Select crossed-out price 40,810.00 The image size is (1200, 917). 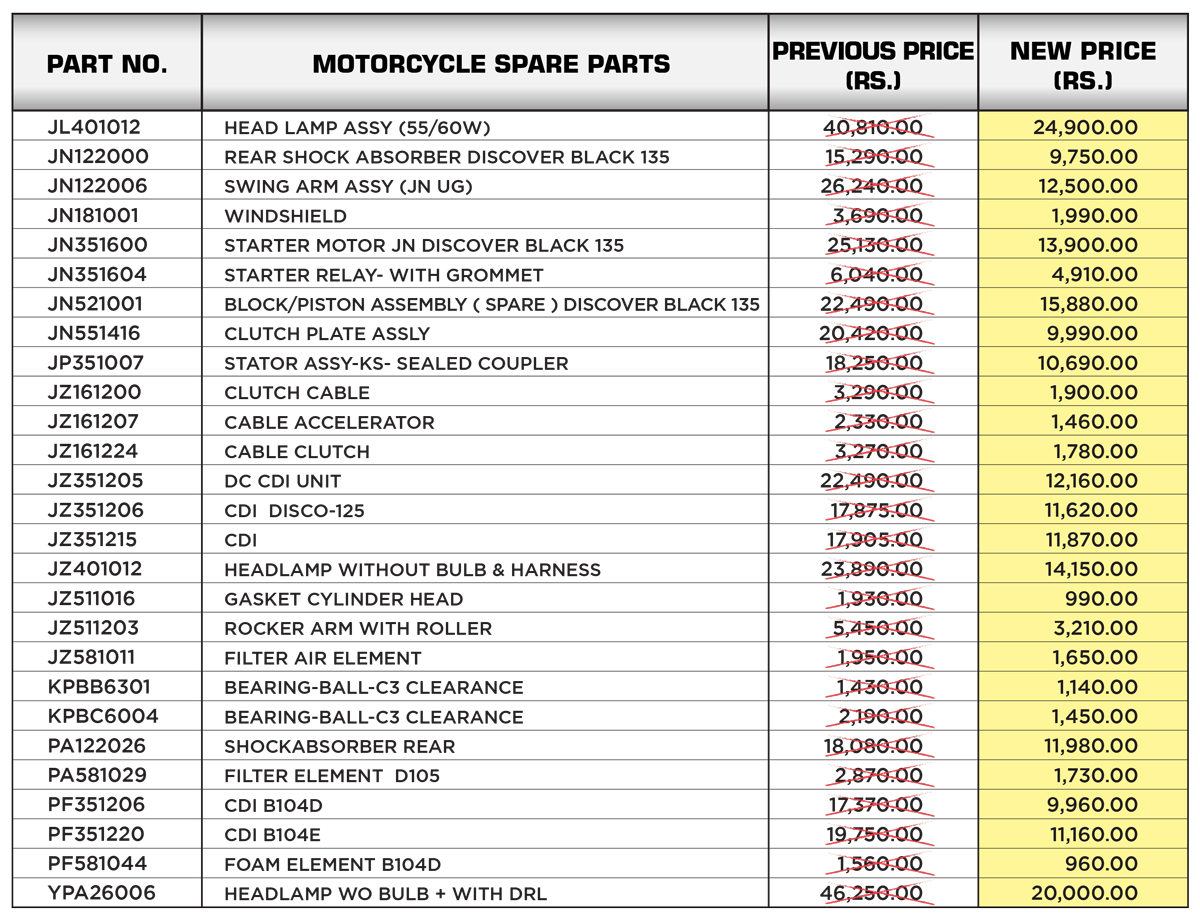coord(873,127)
